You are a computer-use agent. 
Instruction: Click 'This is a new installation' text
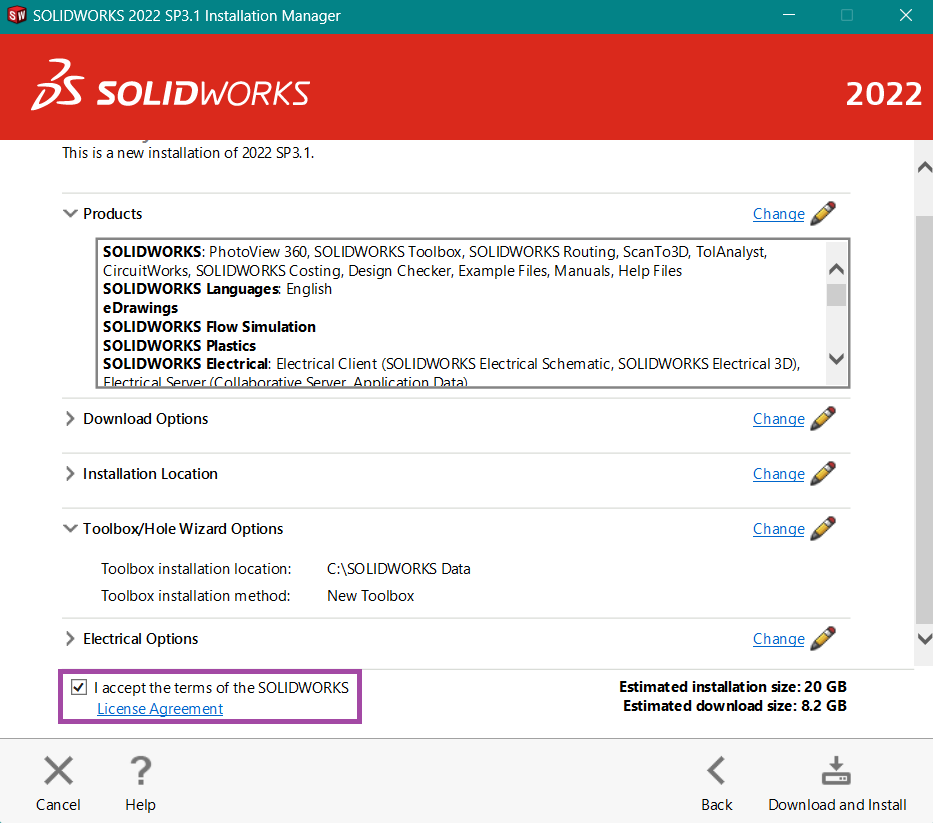(188, 153)
